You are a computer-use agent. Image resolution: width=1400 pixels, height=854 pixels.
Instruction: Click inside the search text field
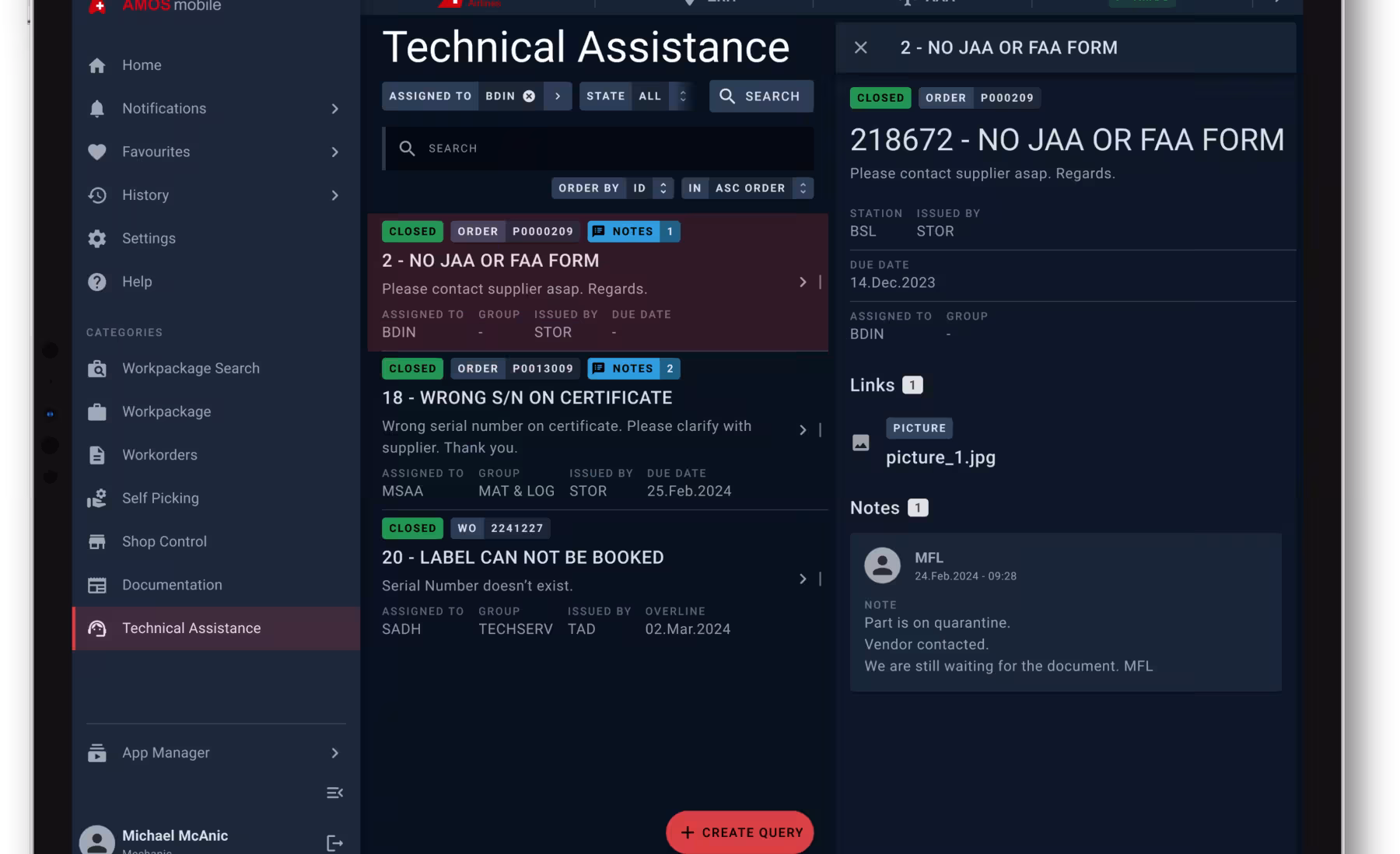599,148
